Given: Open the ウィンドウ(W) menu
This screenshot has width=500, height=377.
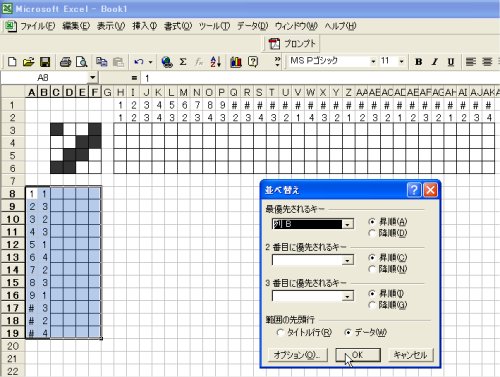Looking at the screenshot, I should coord(296,26).
